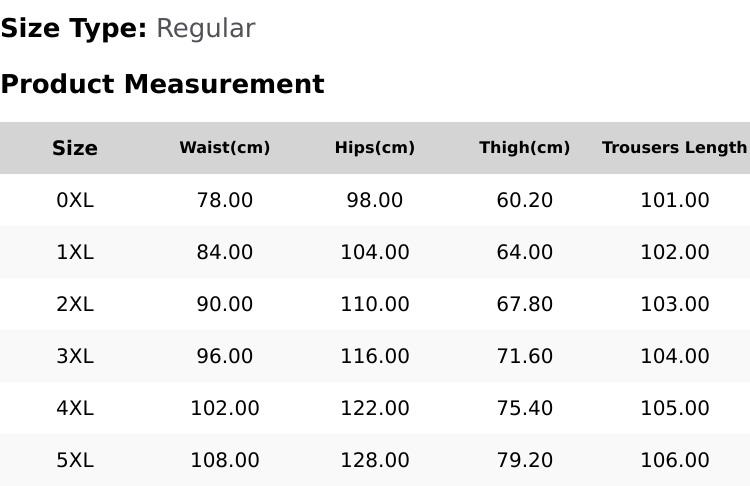Click the 102.00 waist value for 4XL

(225, 409)
